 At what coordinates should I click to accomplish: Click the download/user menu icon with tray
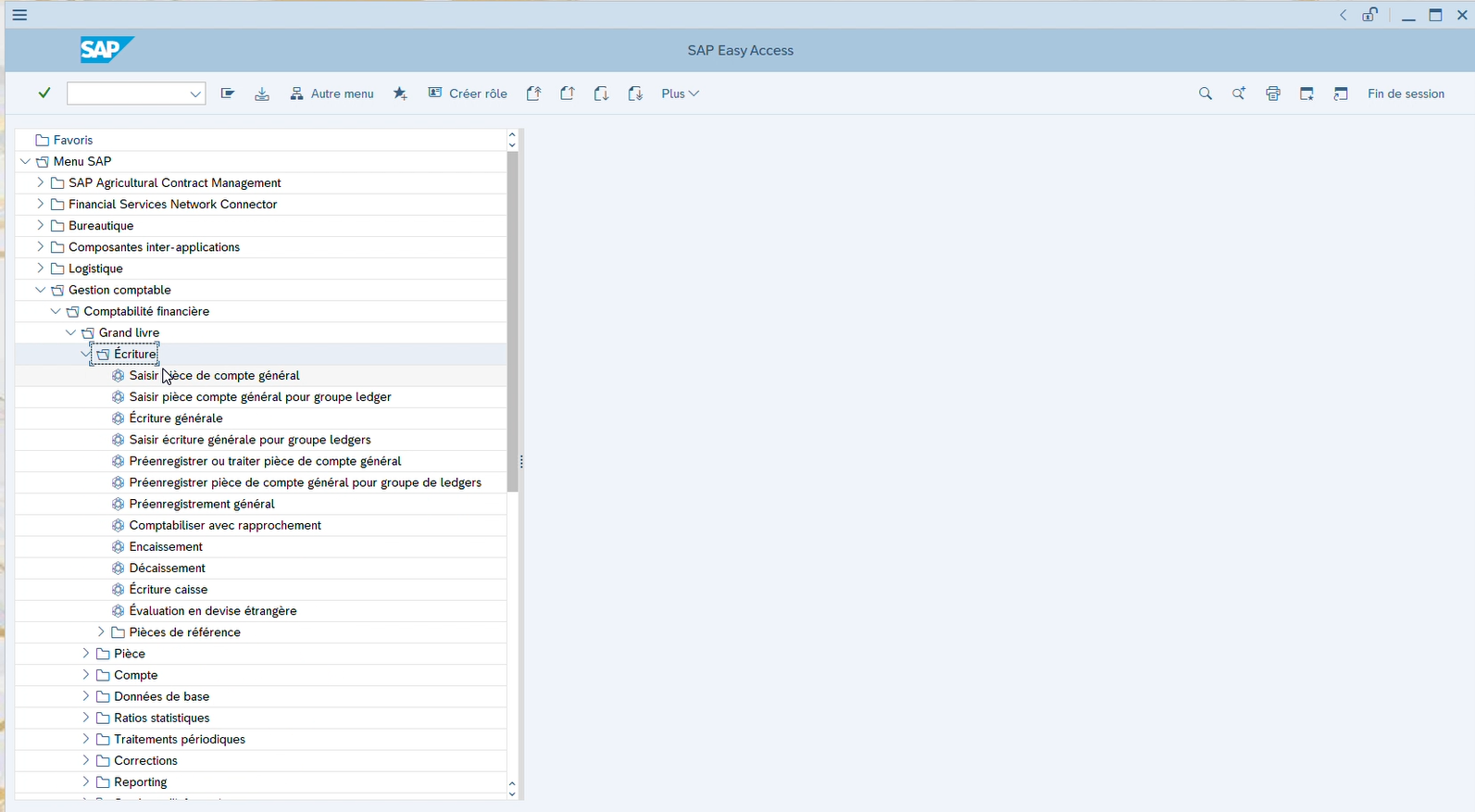point(262,94)
